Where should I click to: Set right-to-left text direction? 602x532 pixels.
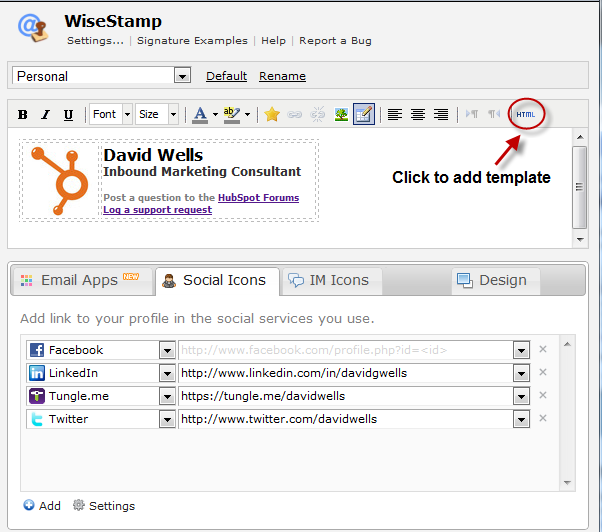point(494,114)
